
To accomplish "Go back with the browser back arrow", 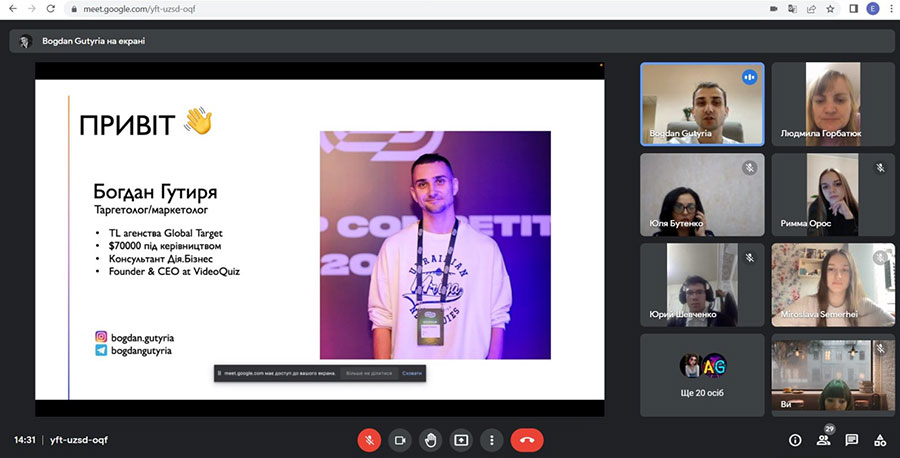I will [x=13, y=9].
